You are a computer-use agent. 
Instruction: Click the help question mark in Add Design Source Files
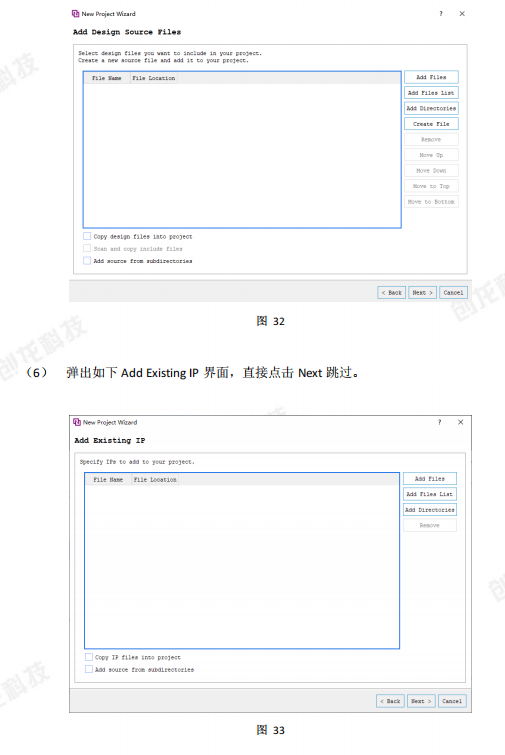[x=440, y=13]
